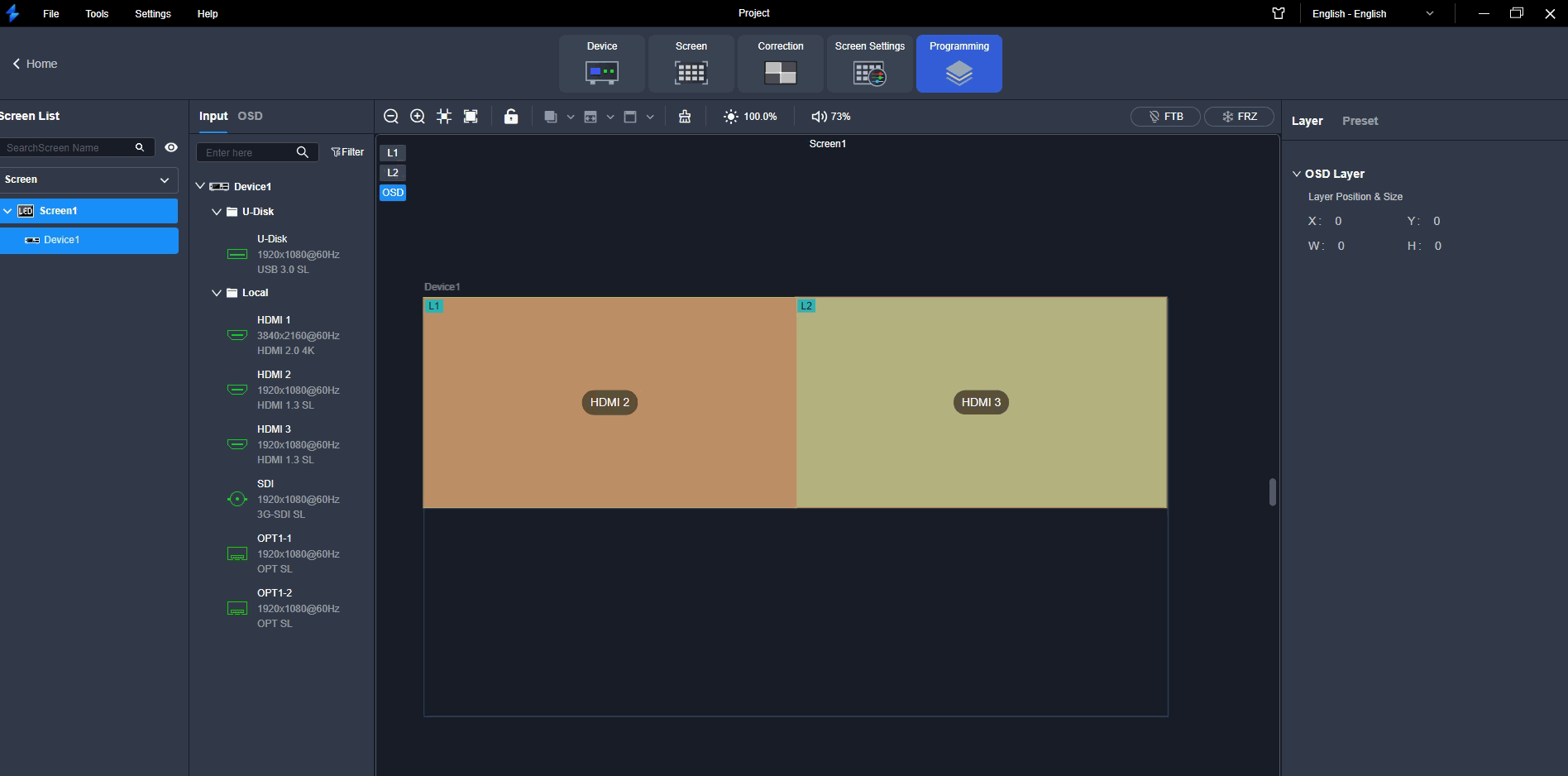Open the input Filter button

pos(347,152)
